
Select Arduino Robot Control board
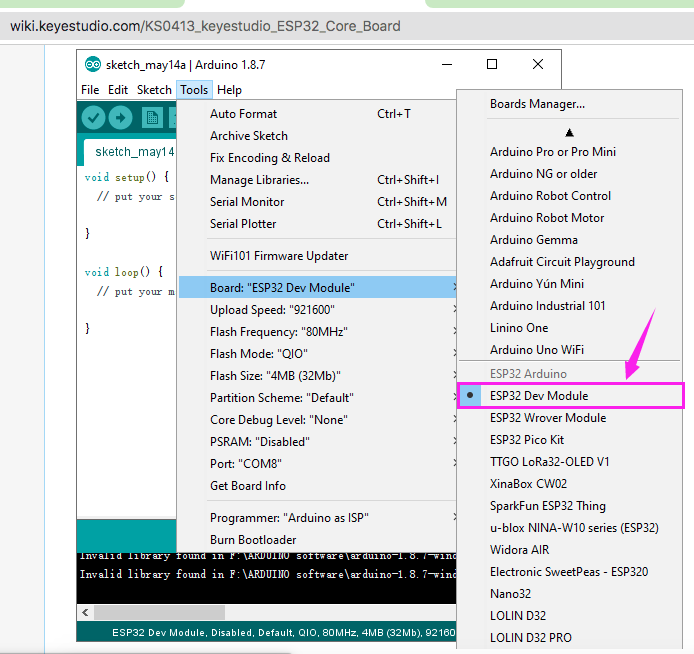click(571, 196)
